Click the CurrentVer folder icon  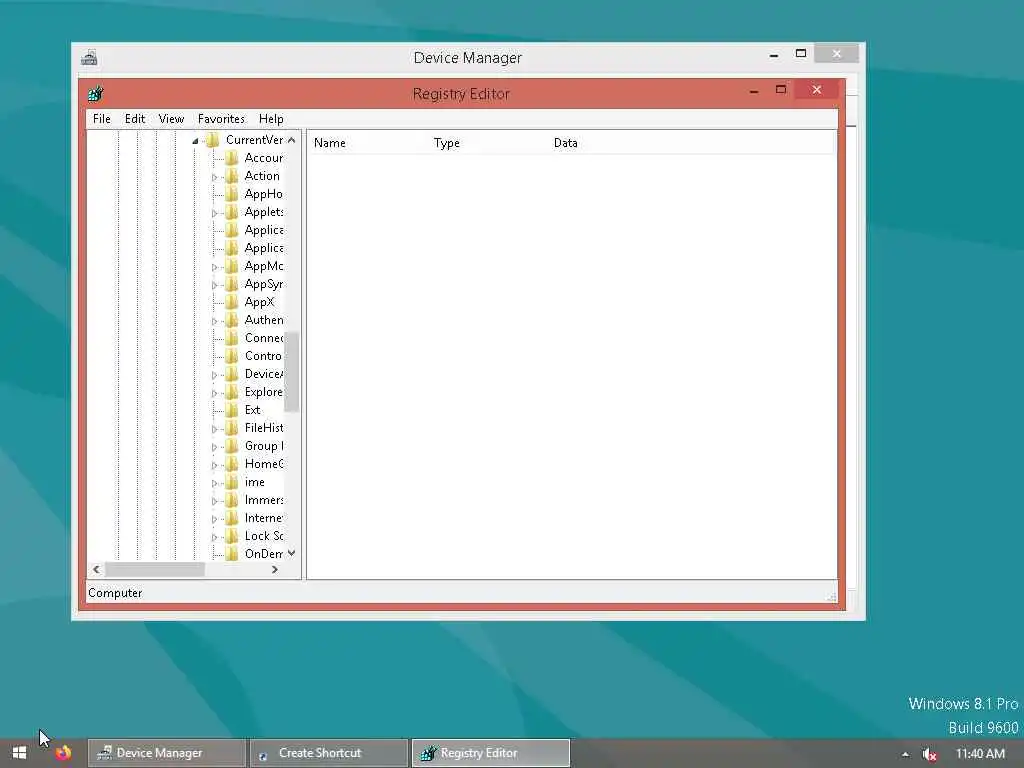coord(212,140)
